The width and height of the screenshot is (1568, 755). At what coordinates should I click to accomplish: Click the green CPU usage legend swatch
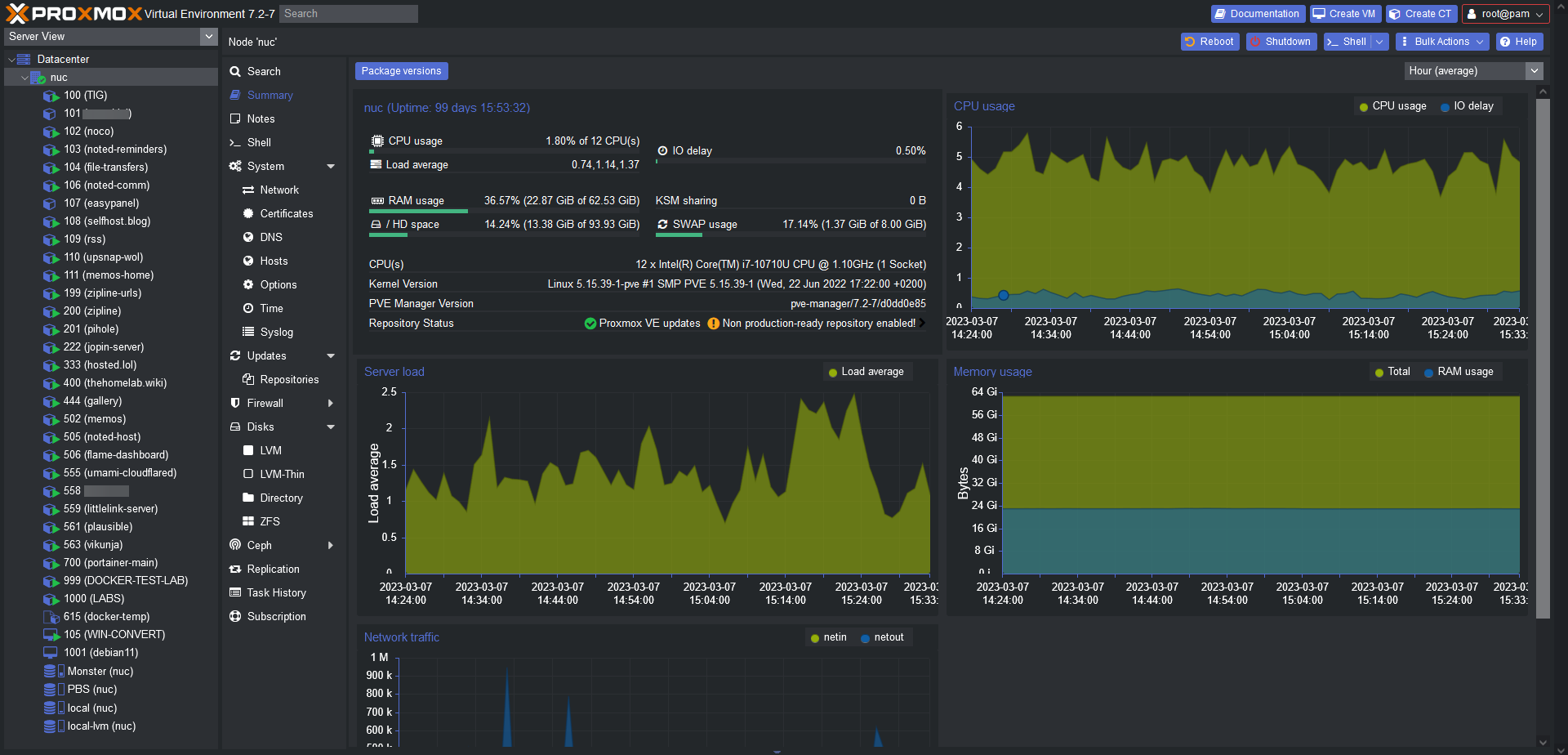pyautogui.click(x=1362, y=106)
